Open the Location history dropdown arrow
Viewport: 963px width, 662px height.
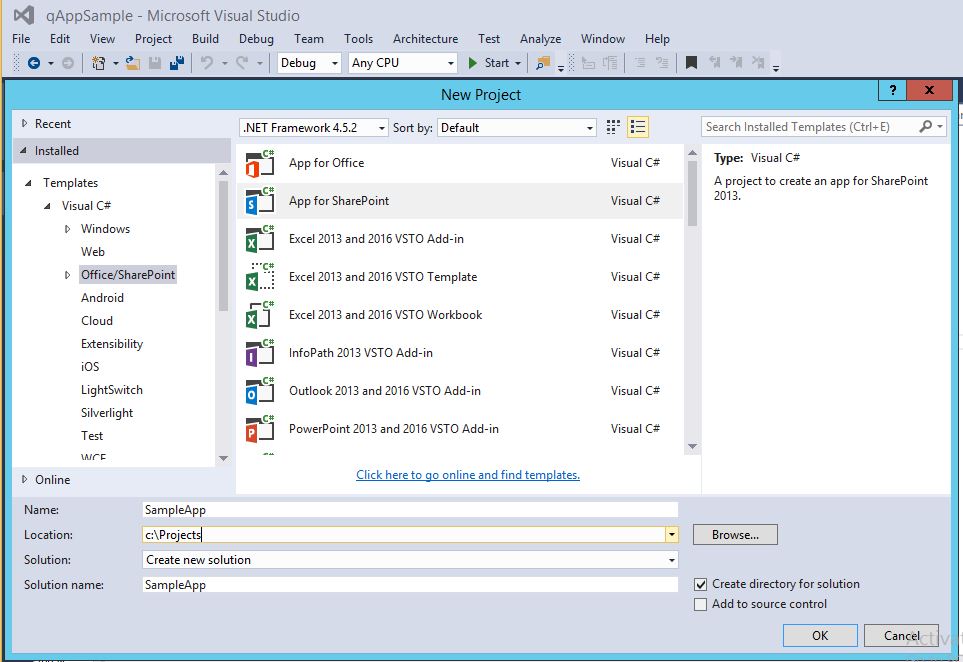coord(671,535)
